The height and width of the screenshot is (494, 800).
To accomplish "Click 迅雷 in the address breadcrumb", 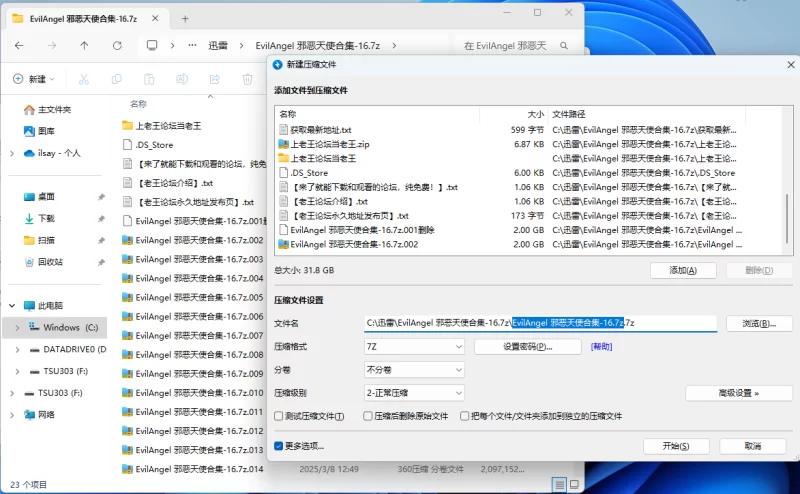I will pos(218,45).
